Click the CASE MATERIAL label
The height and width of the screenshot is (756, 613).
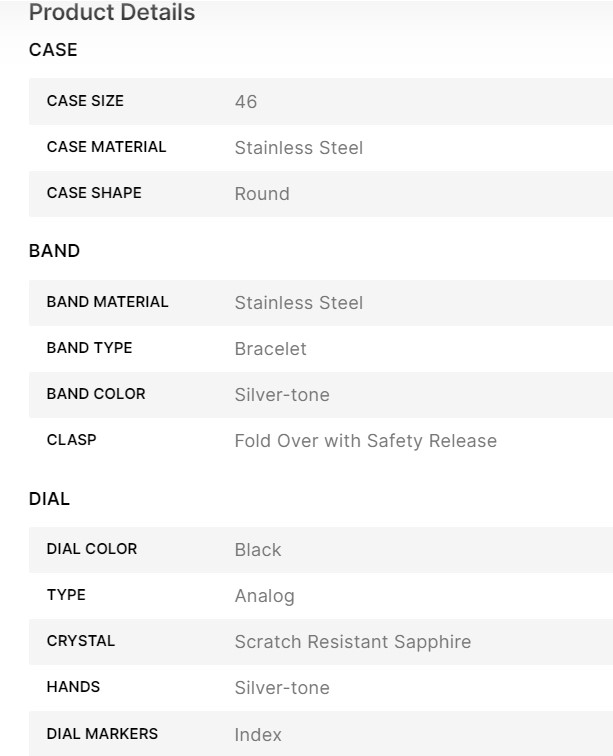(x=106, y=147)
